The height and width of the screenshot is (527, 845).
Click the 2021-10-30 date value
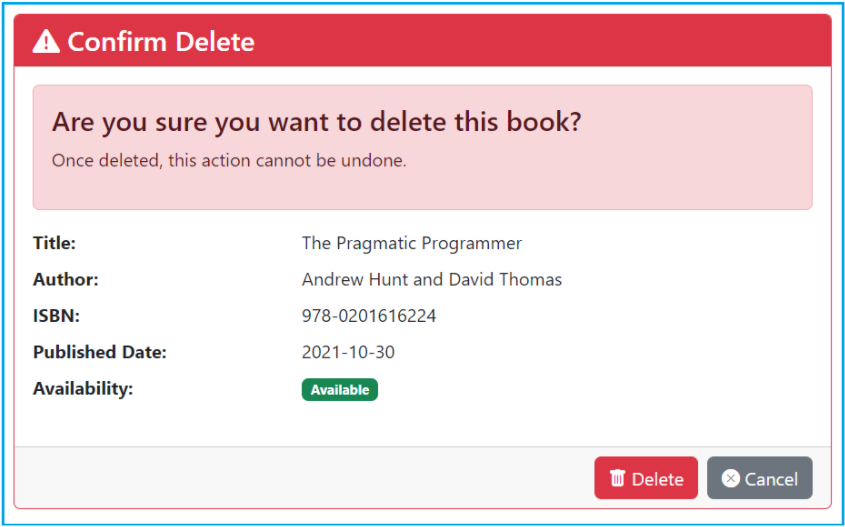tap(347, 353)
